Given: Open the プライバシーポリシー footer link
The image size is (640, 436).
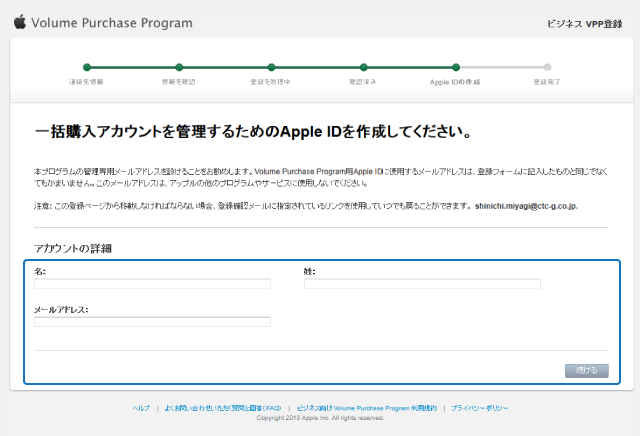Looking at the screenshot, I should tap(479, 409).
